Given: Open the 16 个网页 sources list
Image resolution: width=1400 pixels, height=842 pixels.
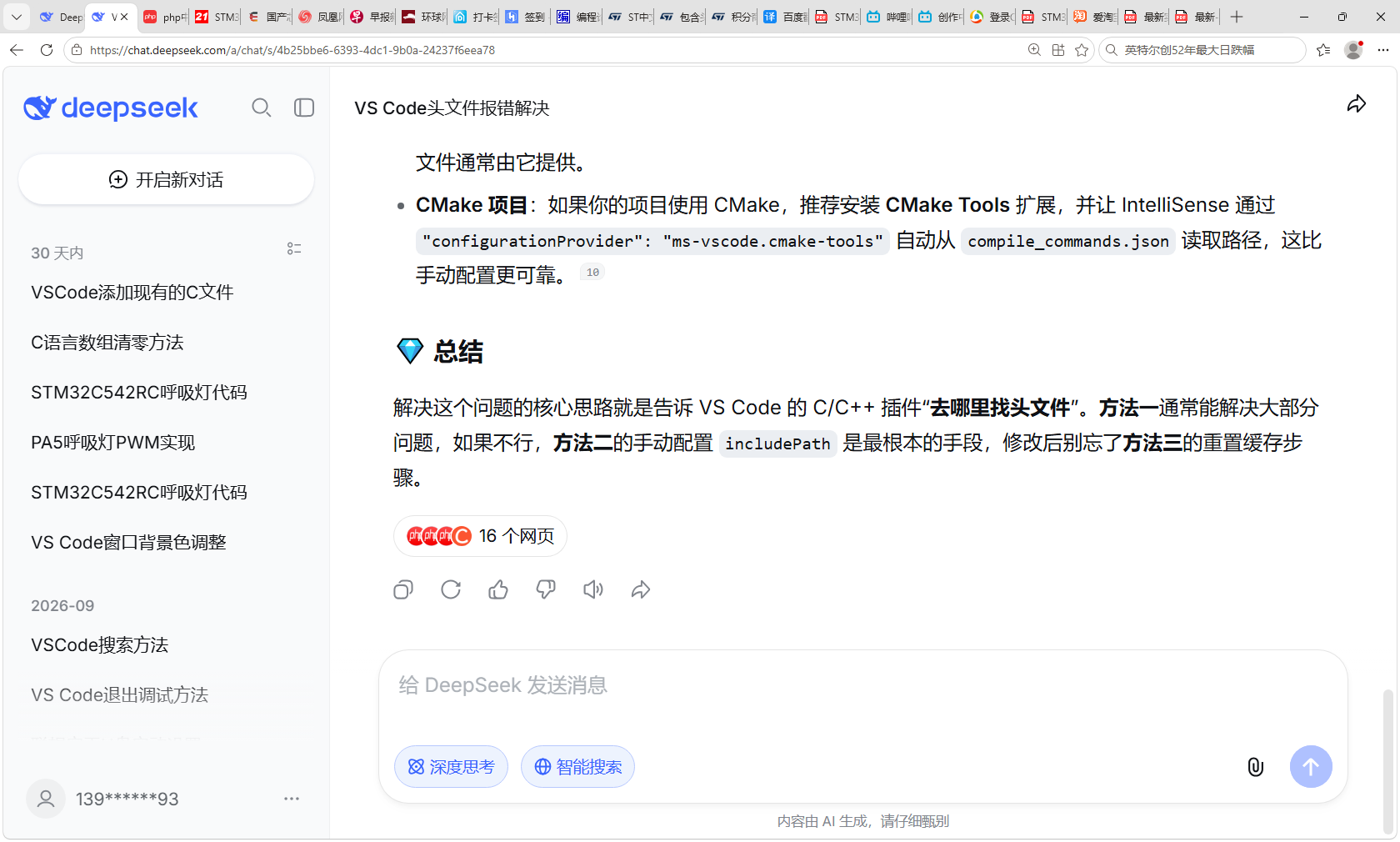Looking at the screenshot, I should 480,536.
